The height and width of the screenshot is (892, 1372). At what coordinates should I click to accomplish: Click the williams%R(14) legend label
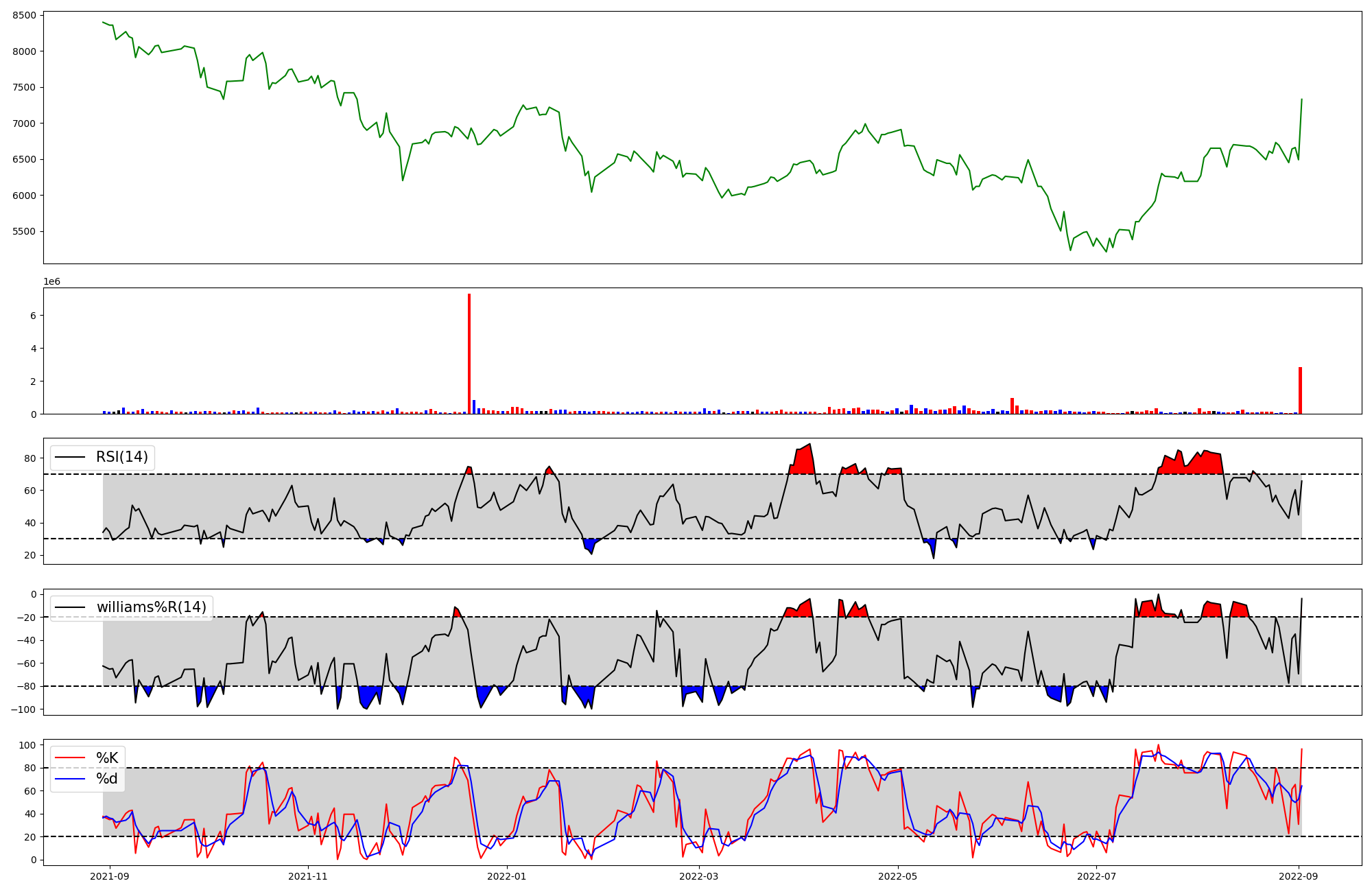click(x=151, y=607)
